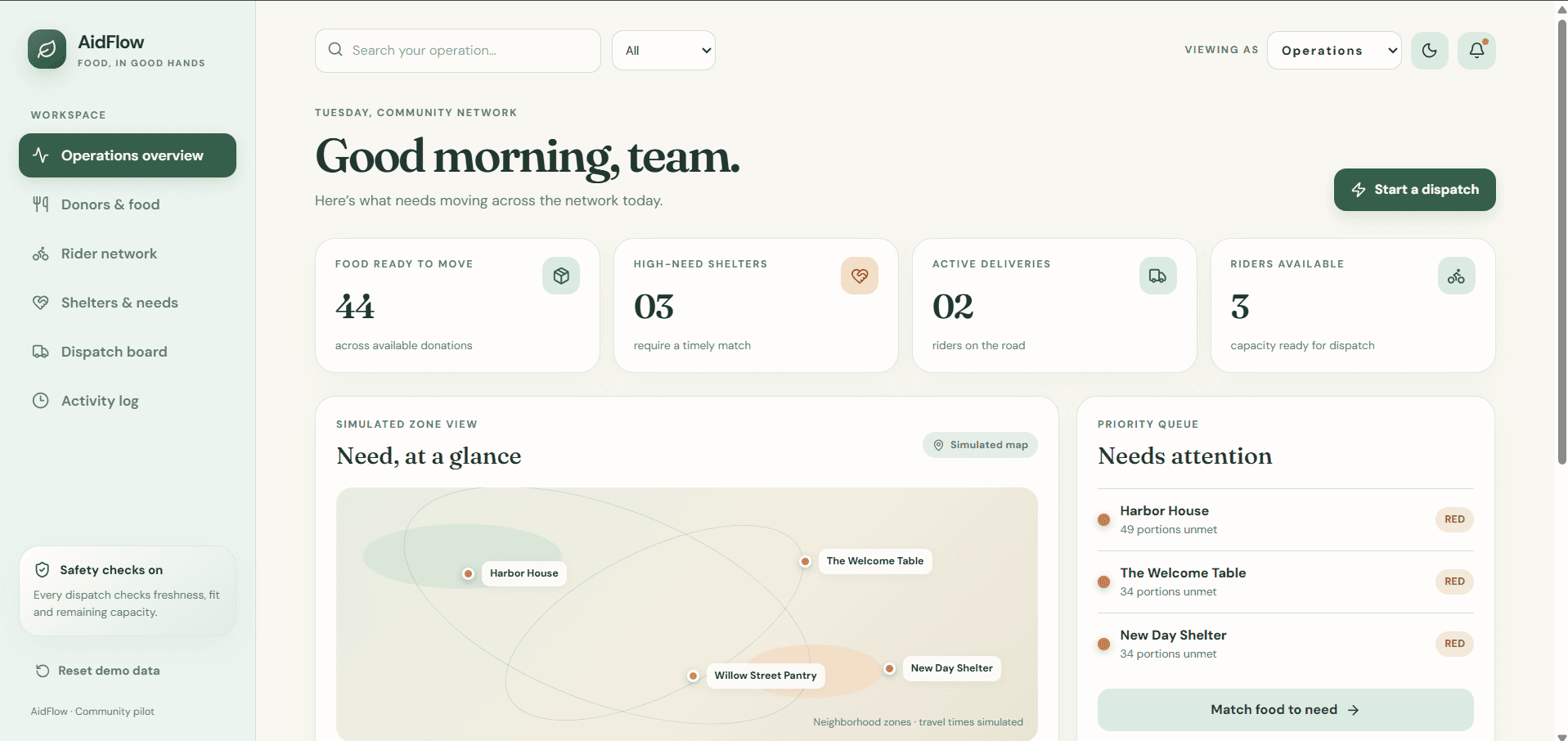Click the Food Ready to Move box icon
The width and height of the screenshot is (1568, 741).
[561, 276]
